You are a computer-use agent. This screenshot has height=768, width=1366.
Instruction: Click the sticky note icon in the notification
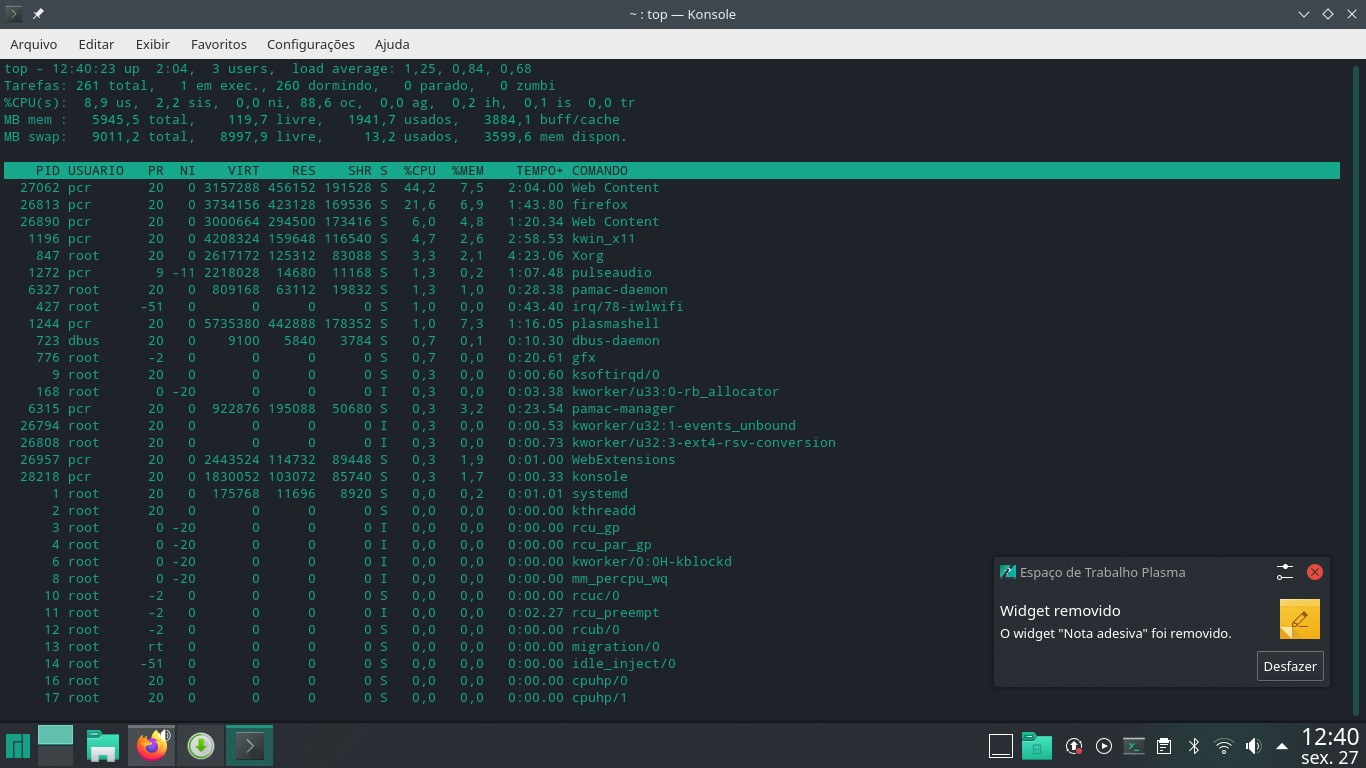[x=1300, y=619]
